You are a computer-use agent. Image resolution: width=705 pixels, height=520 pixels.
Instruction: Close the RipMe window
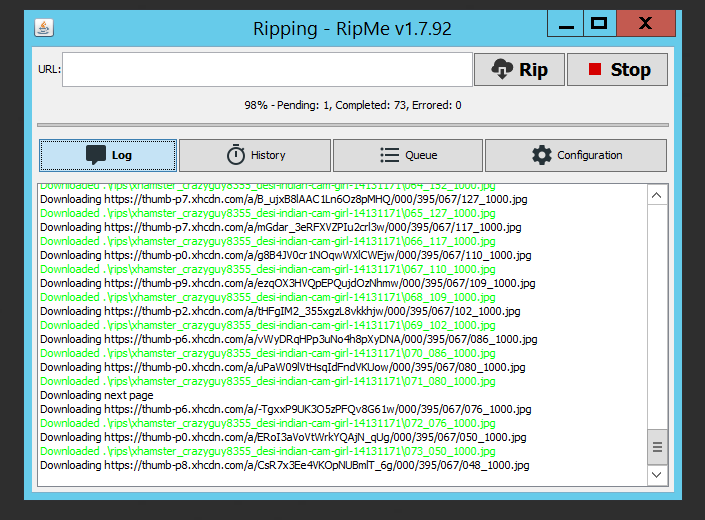click(x=646, y=23)
